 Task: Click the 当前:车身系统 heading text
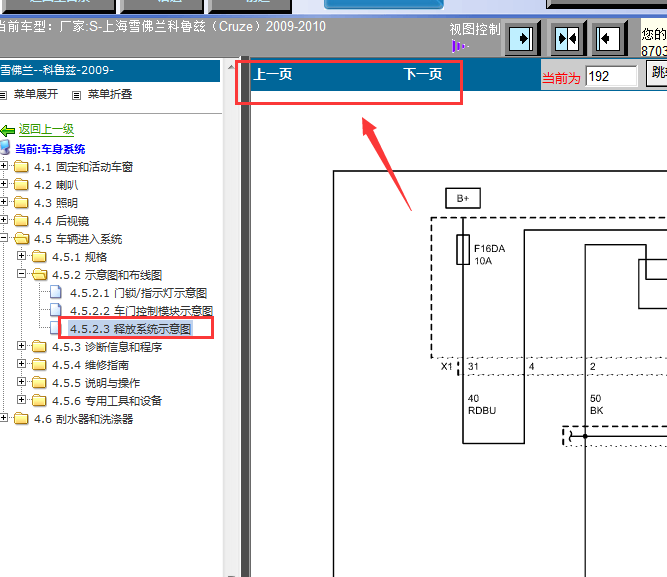(50, 149)
